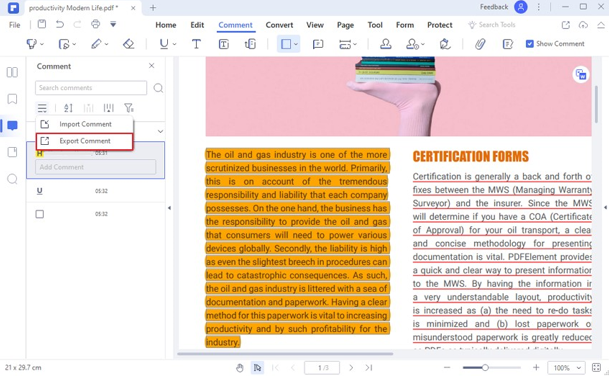Click the comment options menu icon
Screen dimensions: 609x377
coord(42,108)
